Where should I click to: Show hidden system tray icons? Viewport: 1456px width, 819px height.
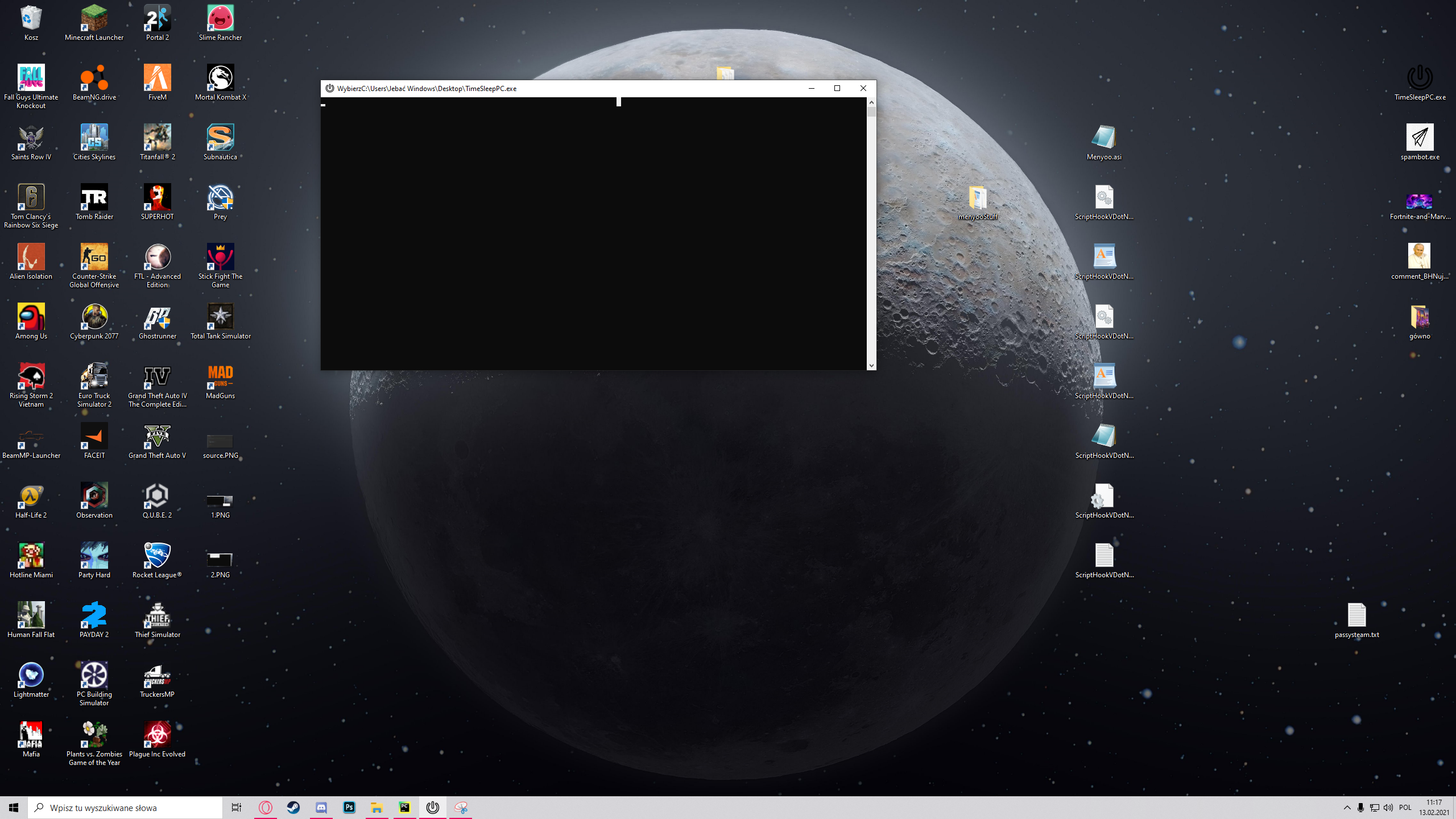coord(1347,808)
